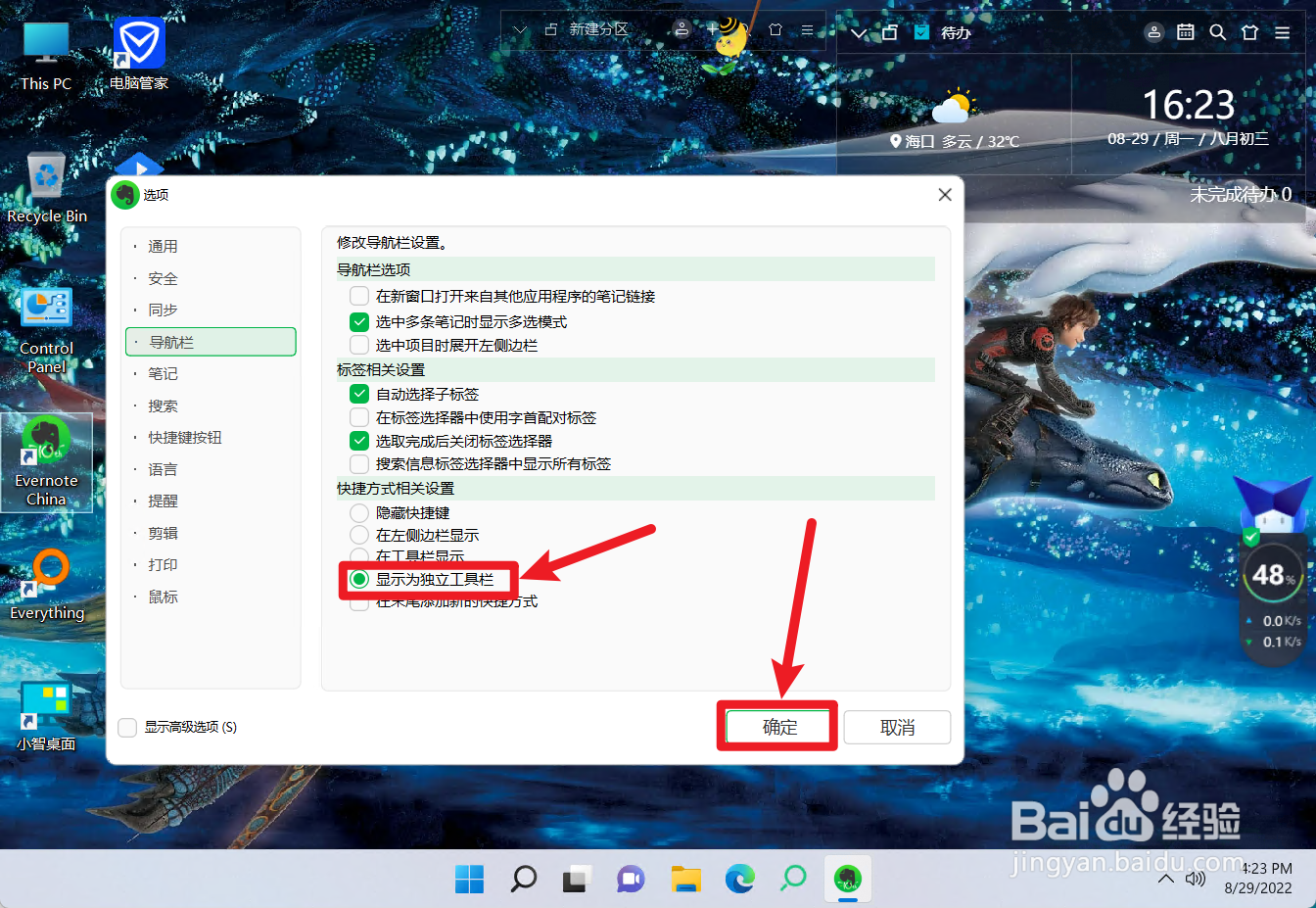Click the Windows Start button

470,879
